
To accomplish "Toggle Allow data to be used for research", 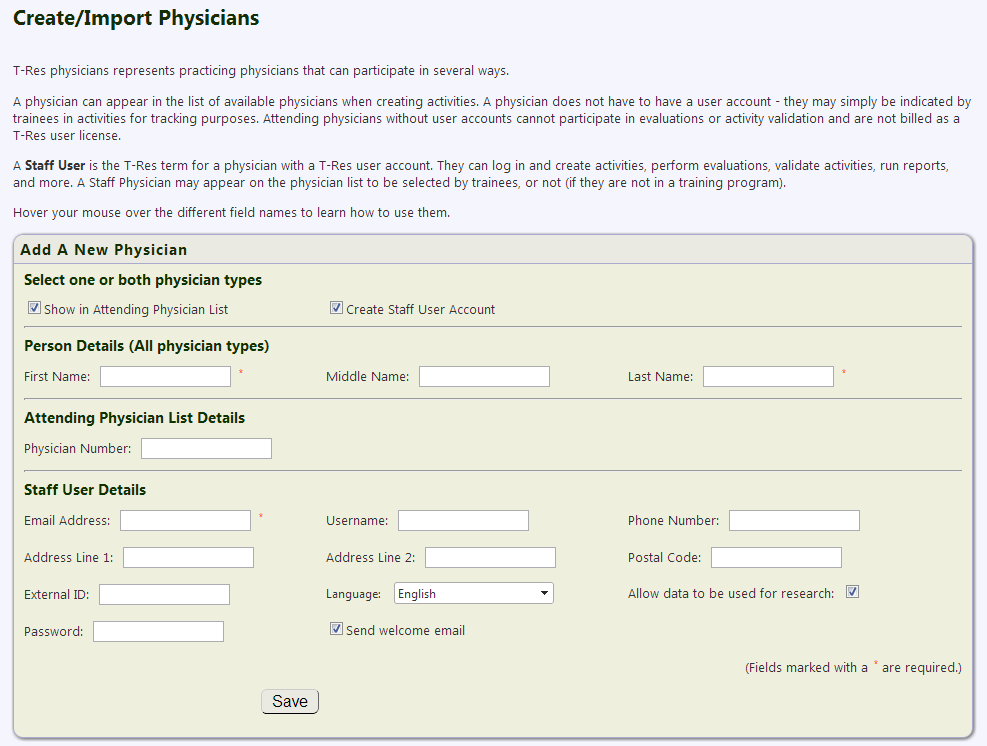I will click(852, 592).
